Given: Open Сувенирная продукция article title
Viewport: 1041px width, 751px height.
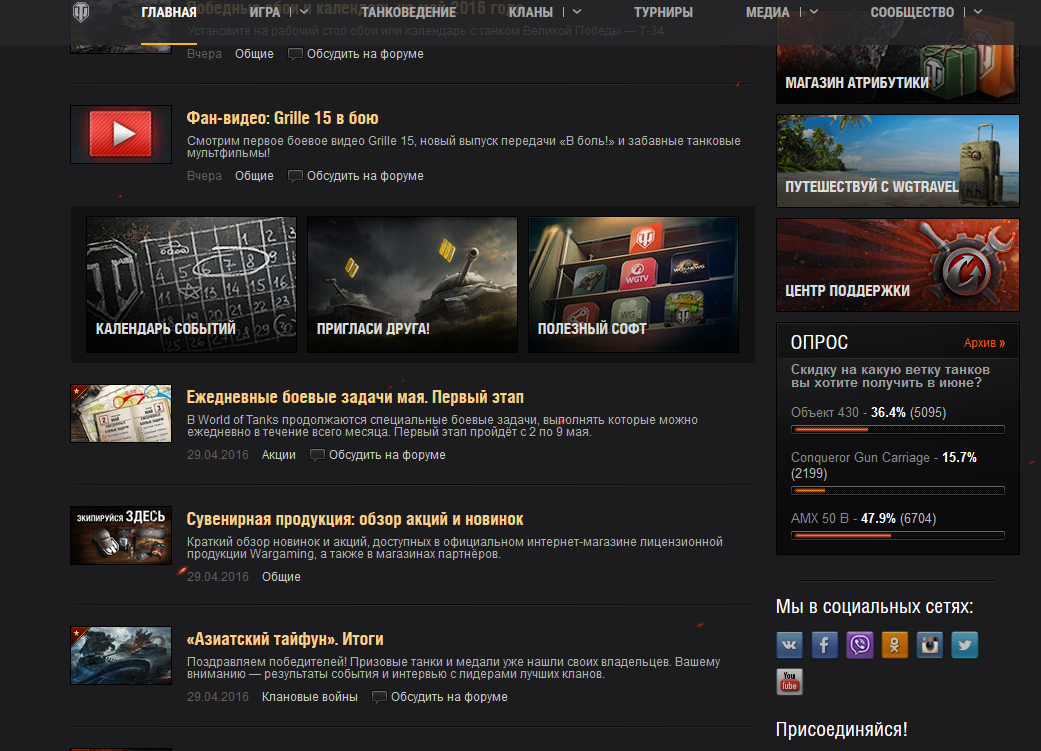Looking at the screenshot, I should (x=355, y=519).
